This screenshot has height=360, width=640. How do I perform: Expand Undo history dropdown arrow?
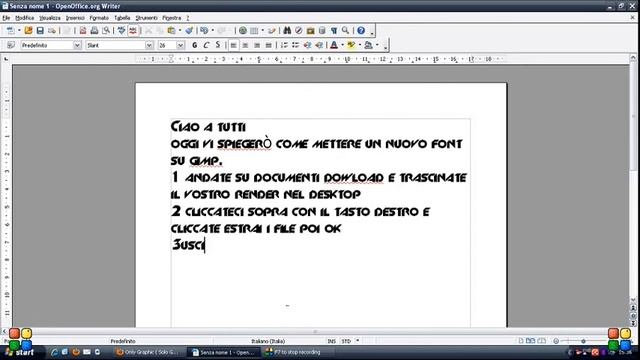(x=213, y=31)
